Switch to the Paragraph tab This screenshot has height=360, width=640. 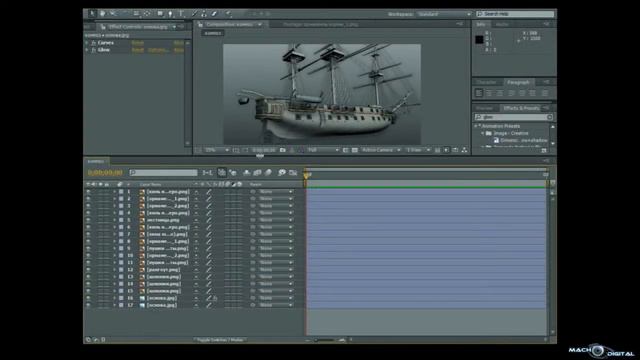(518, 82)
